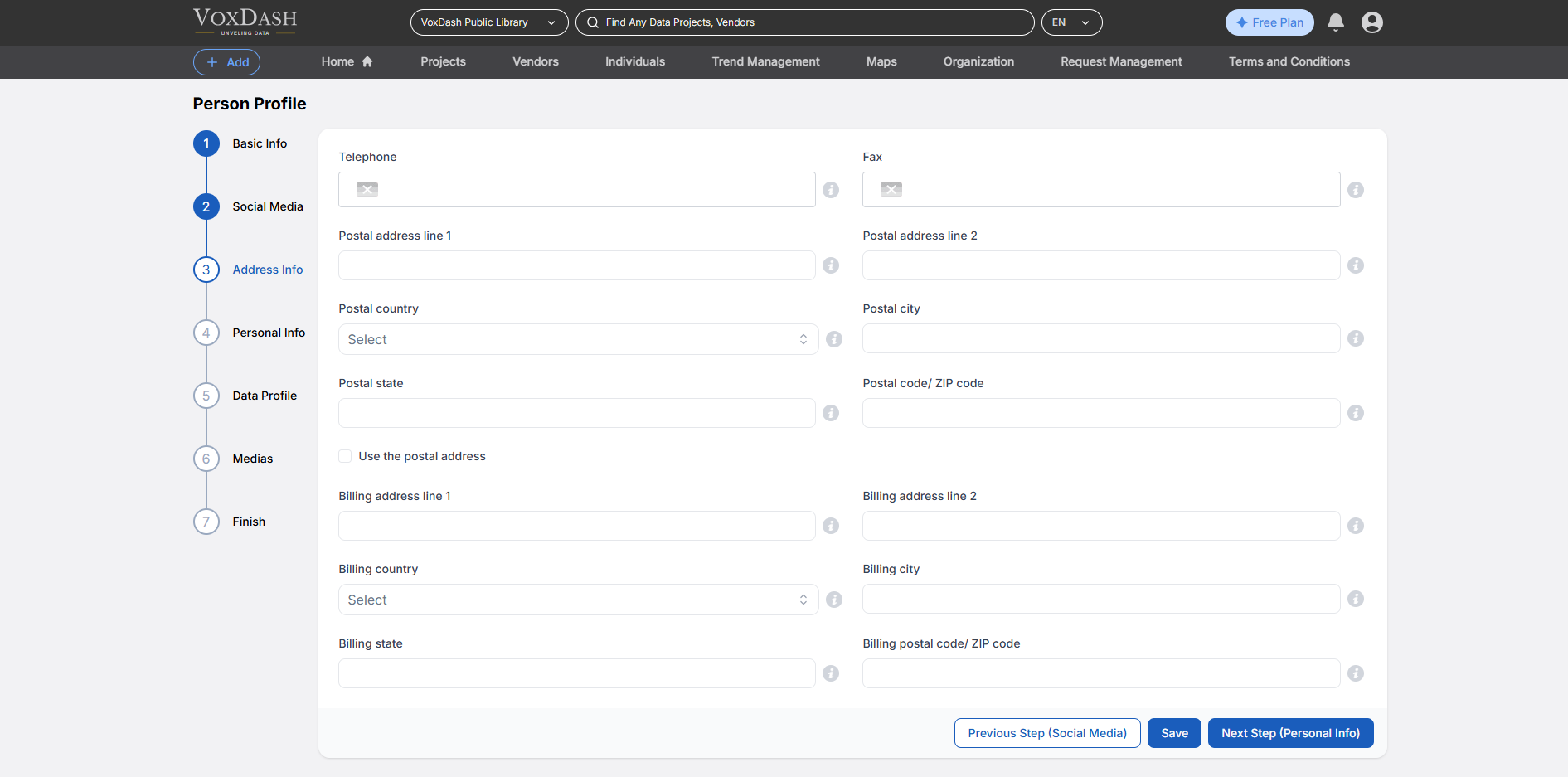The width and height of the screenshot is (1568, 777).
Task: Show info for Billing address line 1
Action: click(x=831, y=526)
